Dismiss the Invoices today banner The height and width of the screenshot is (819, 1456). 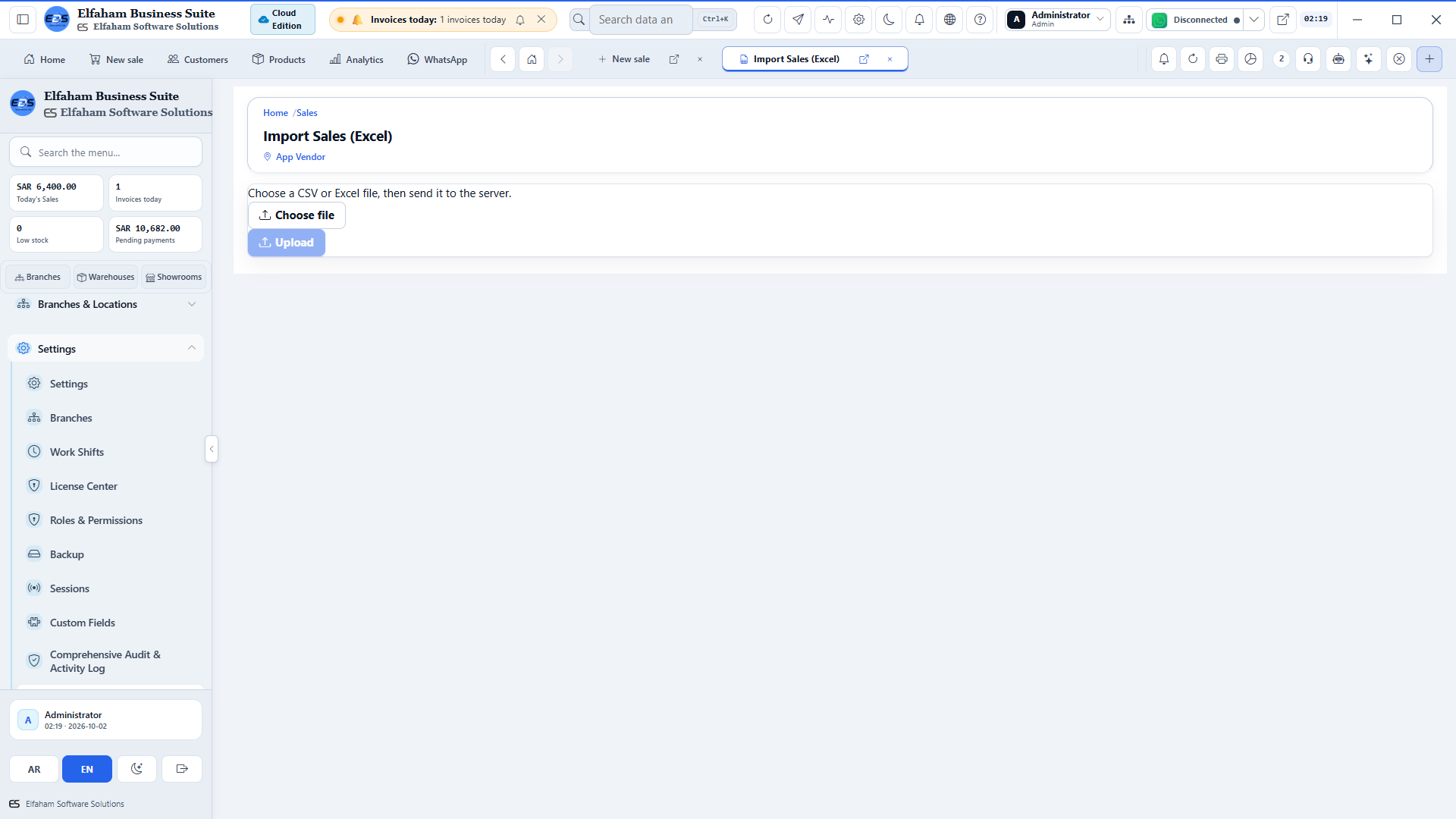tap(541, 20)
